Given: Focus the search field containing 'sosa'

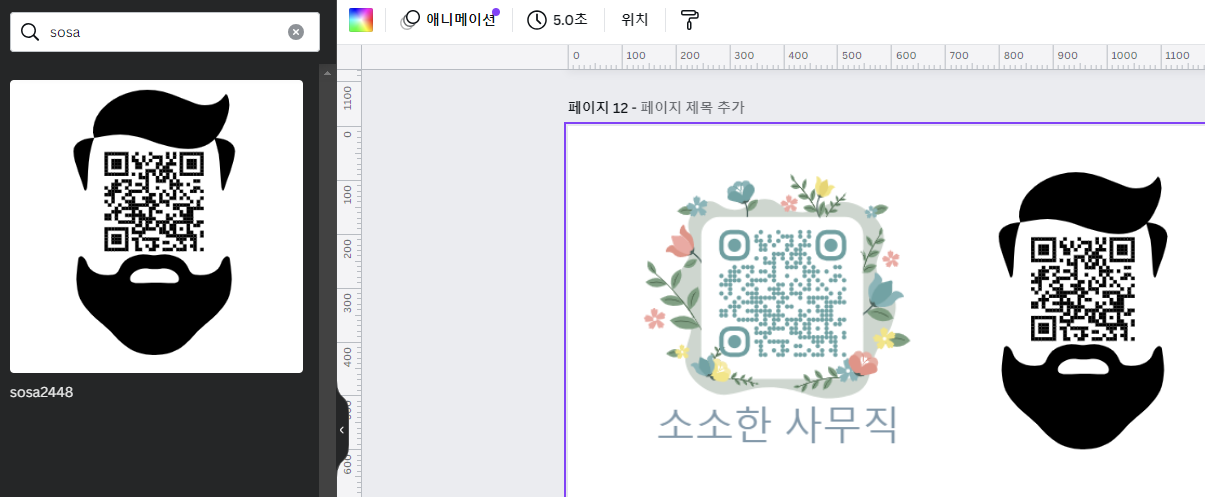Looking at the screenshot, I should (165, 32).
